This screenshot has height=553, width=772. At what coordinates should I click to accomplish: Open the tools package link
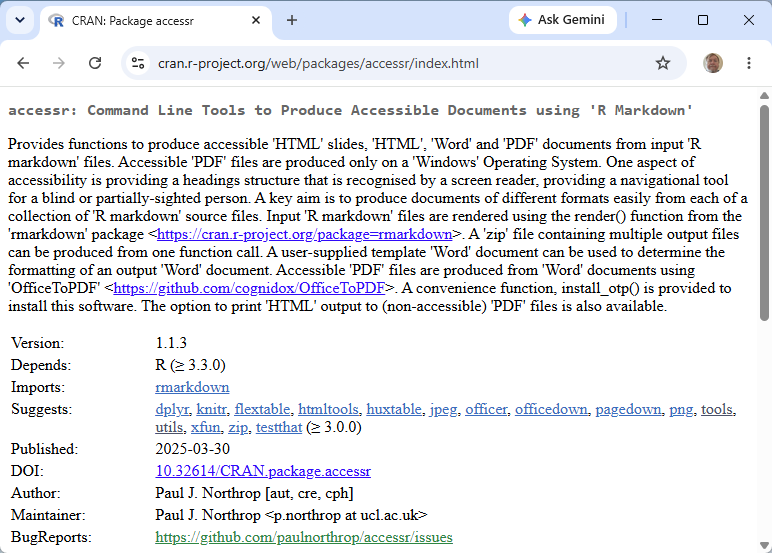point(716,409)
